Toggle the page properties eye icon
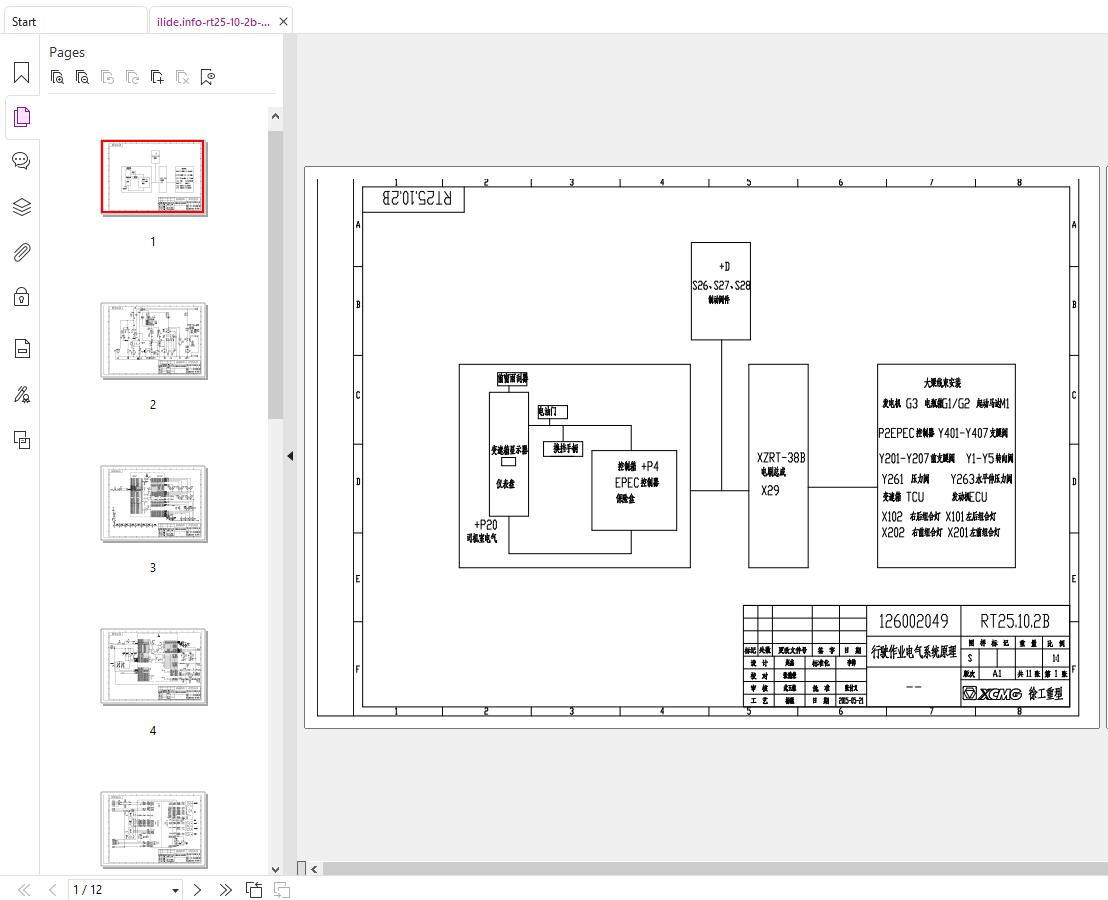 pyautogui.click(x=207, y=76)
